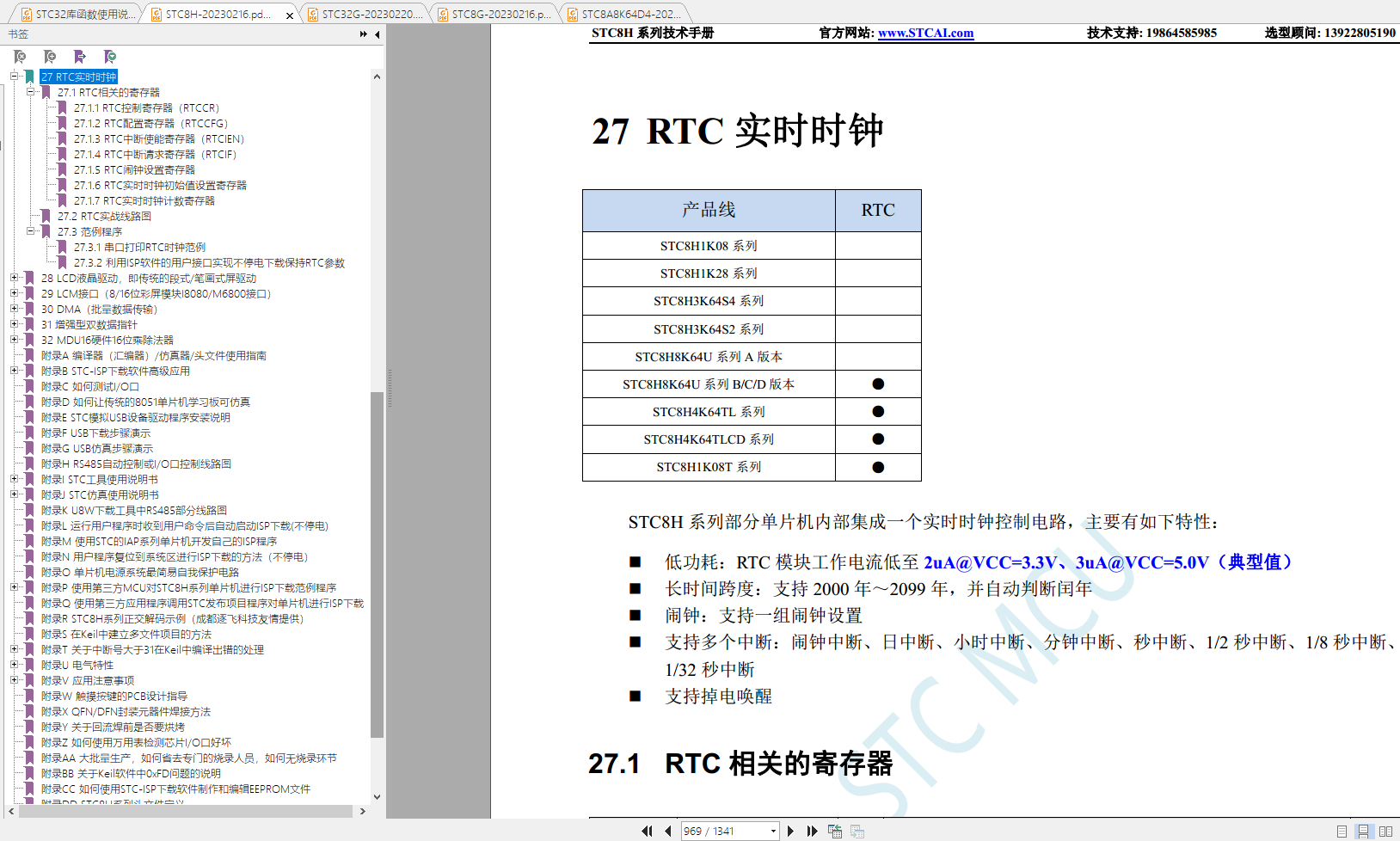
Task: Go to the previous page
Action: 668,831
